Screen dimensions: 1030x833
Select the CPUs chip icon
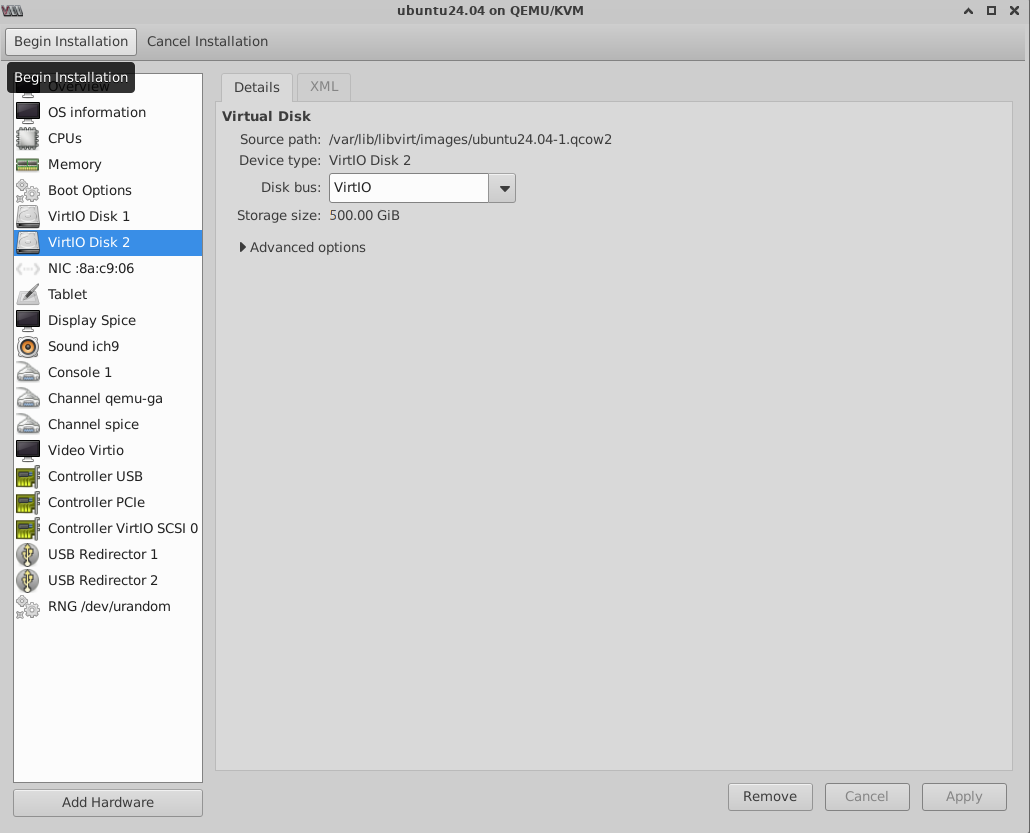[28, 138]
